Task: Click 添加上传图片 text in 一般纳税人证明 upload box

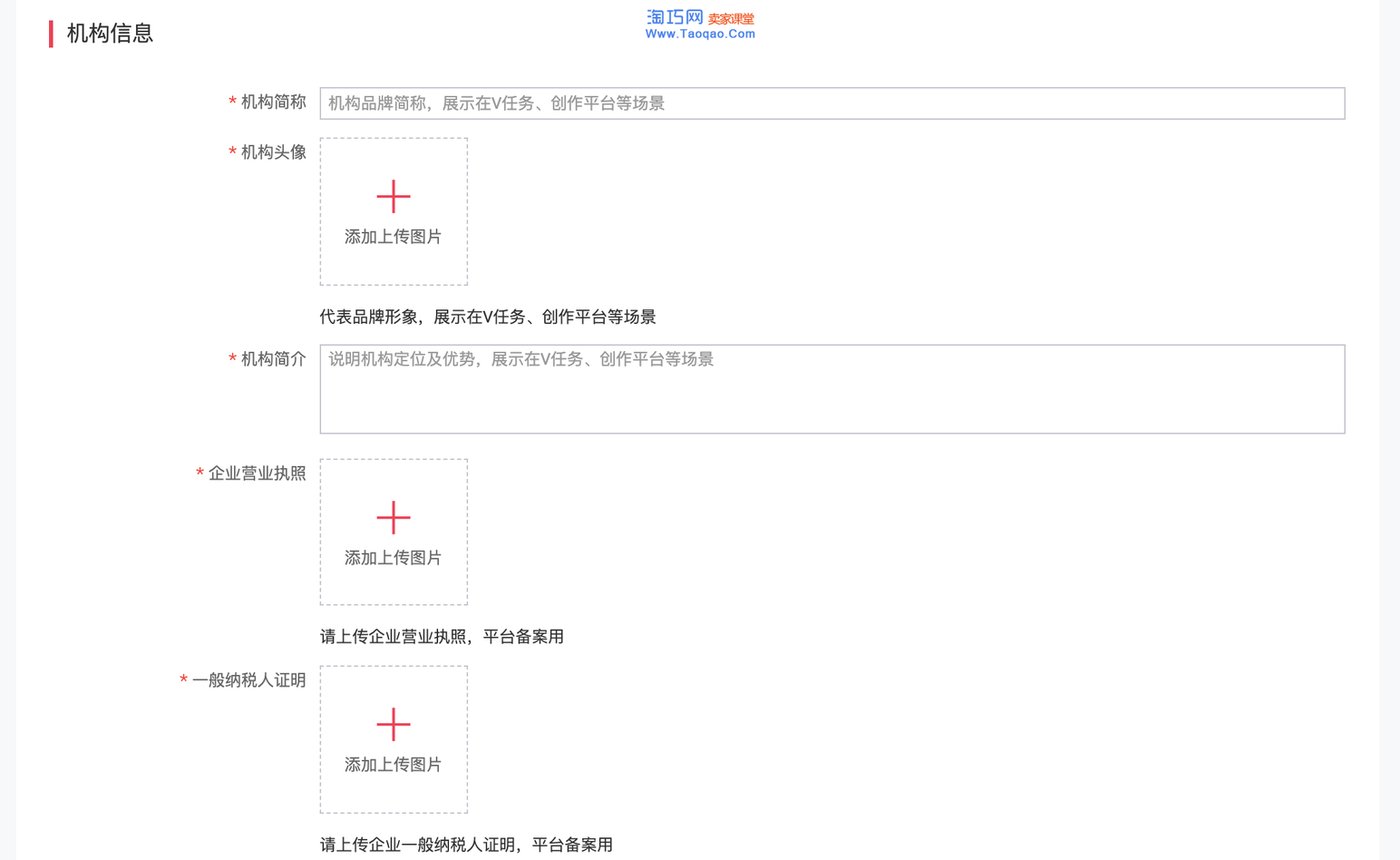Action: coord(394,765)
